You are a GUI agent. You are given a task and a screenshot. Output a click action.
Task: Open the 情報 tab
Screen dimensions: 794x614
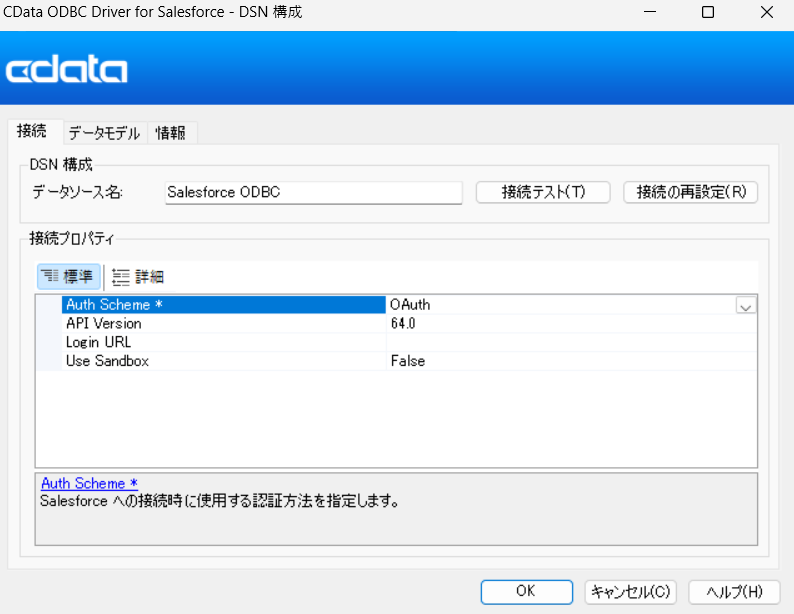171,133
